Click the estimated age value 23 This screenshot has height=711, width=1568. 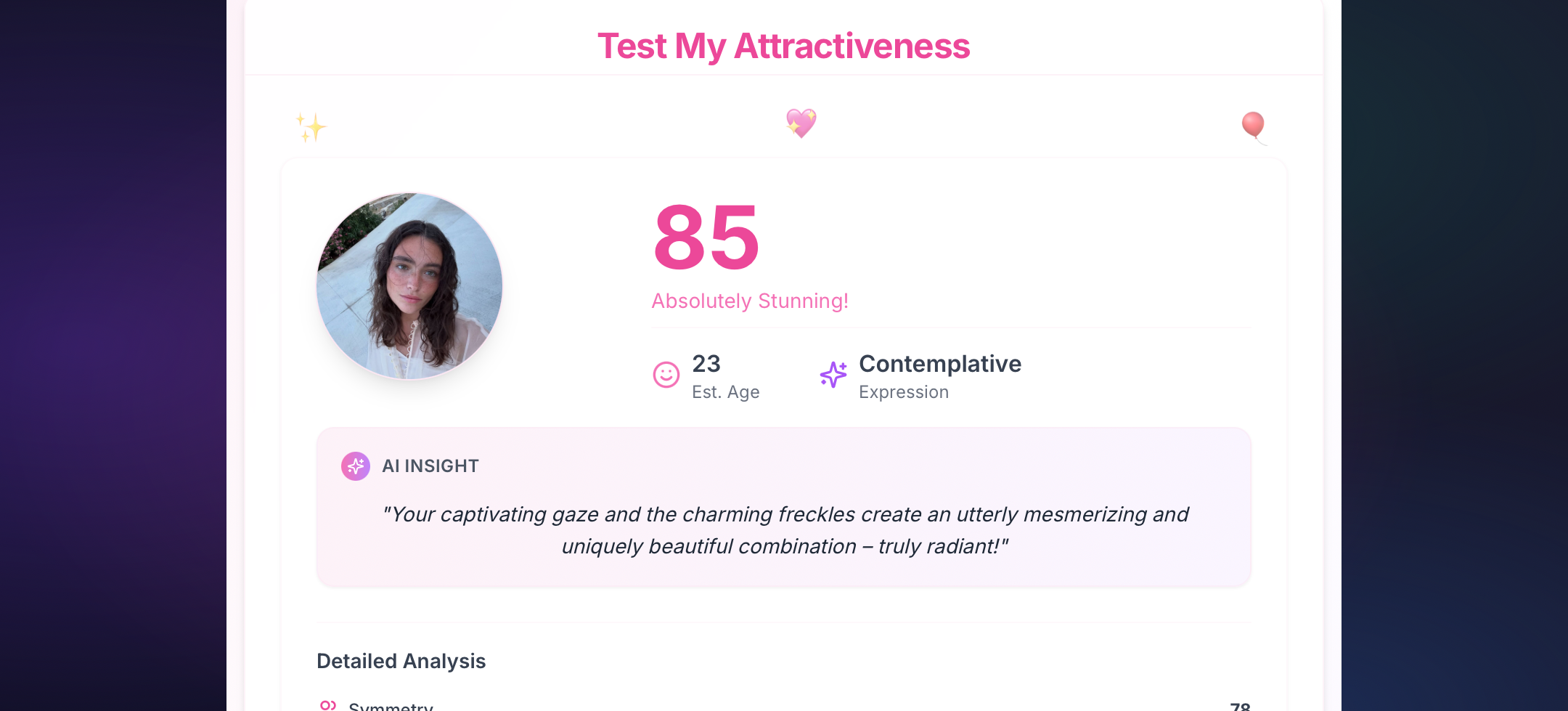[706, 363]
